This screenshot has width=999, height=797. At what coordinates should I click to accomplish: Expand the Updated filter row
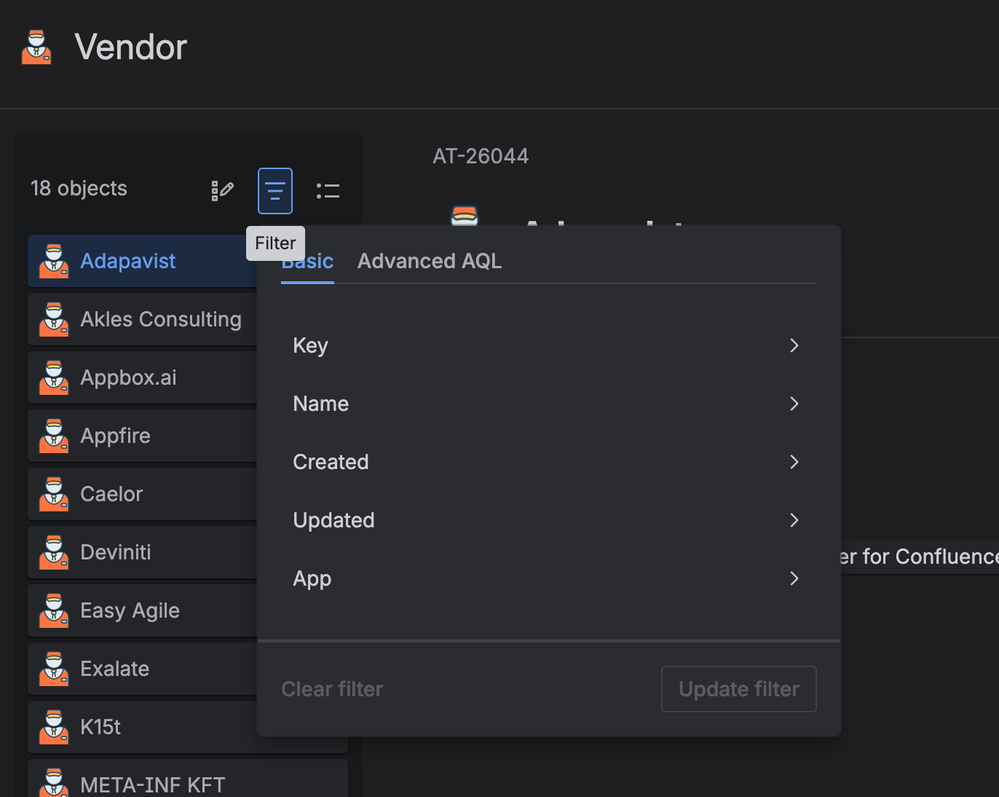[548, 520]
